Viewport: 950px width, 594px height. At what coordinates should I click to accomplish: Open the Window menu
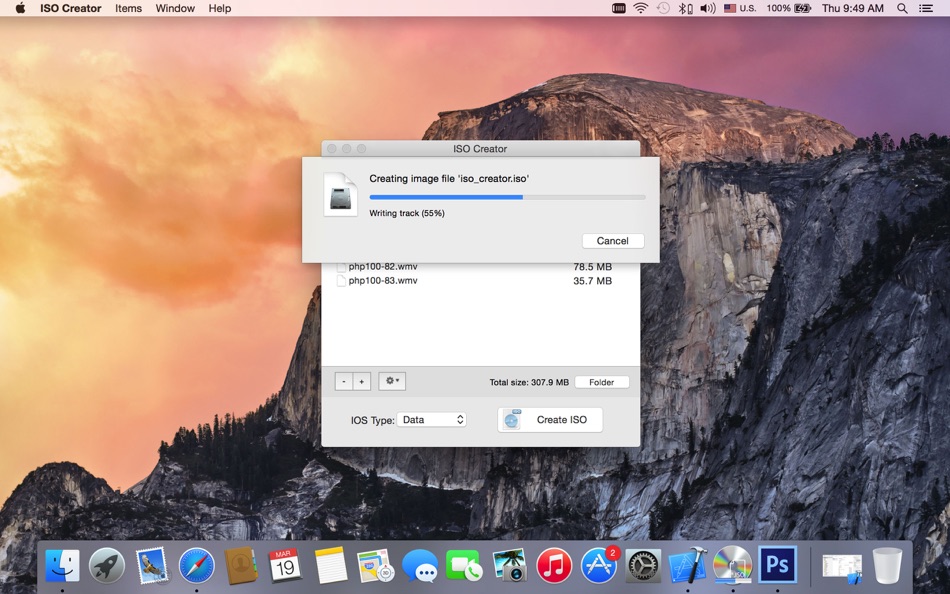coord(175,8)
